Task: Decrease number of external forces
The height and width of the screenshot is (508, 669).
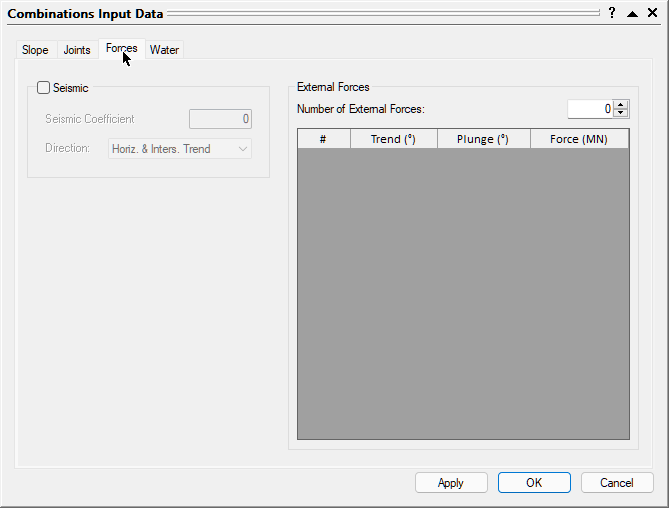Action: click(621, 113)
